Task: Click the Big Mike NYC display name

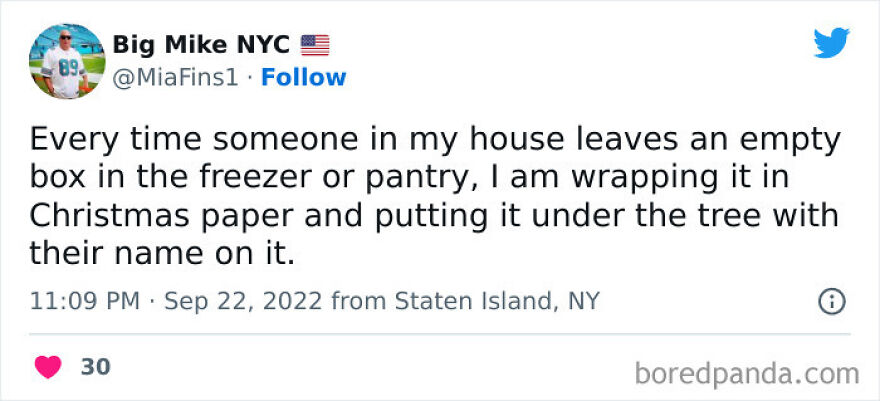Action: click(x=201, y=45)
